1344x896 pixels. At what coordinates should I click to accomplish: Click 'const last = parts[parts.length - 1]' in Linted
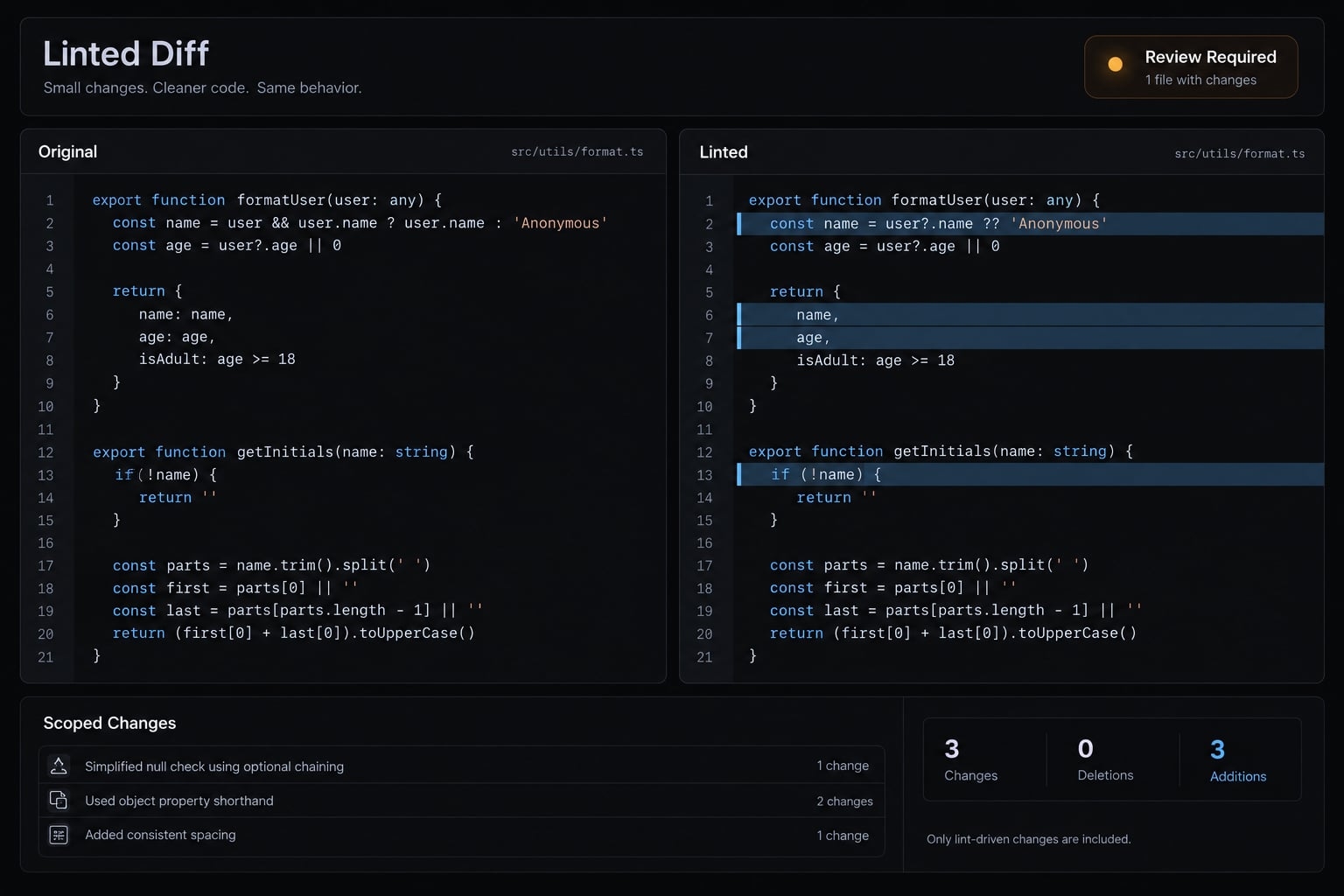click(x=956, y=611)
